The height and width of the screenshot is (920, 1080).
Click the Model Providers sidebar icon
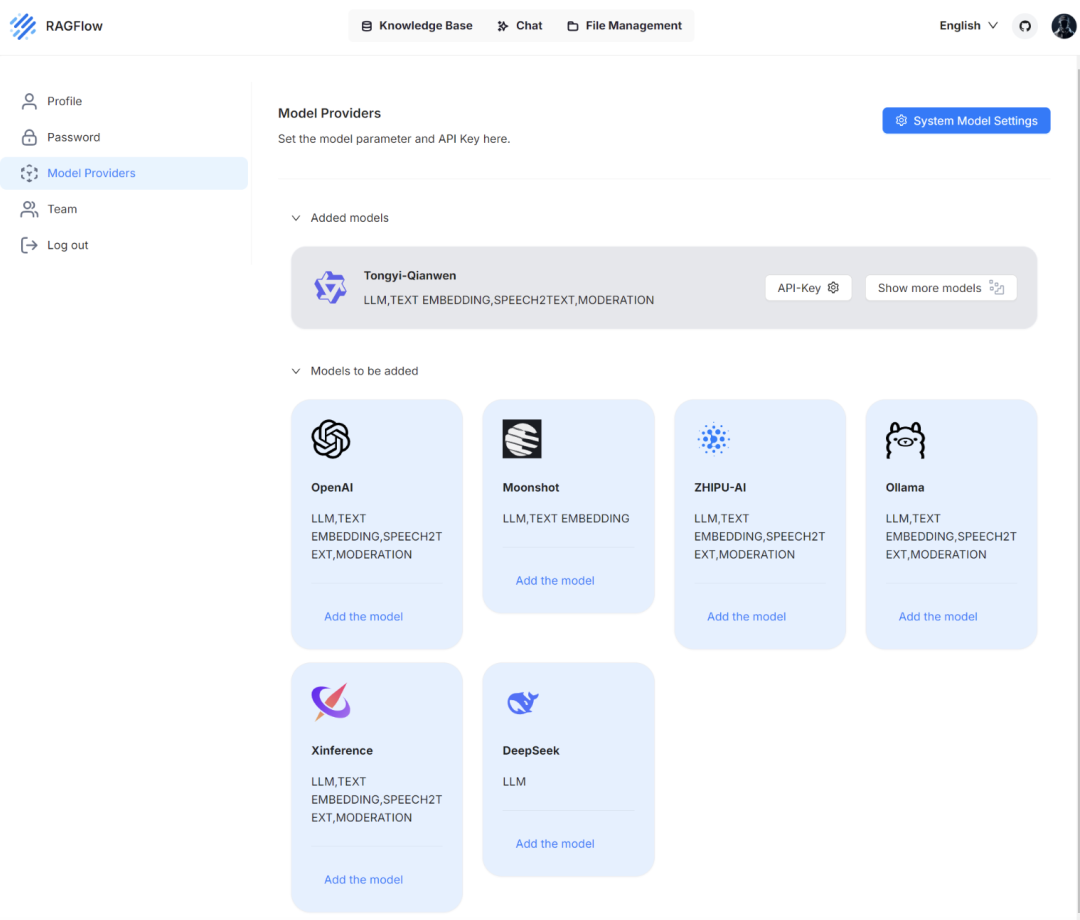click(x=29, y=173)
